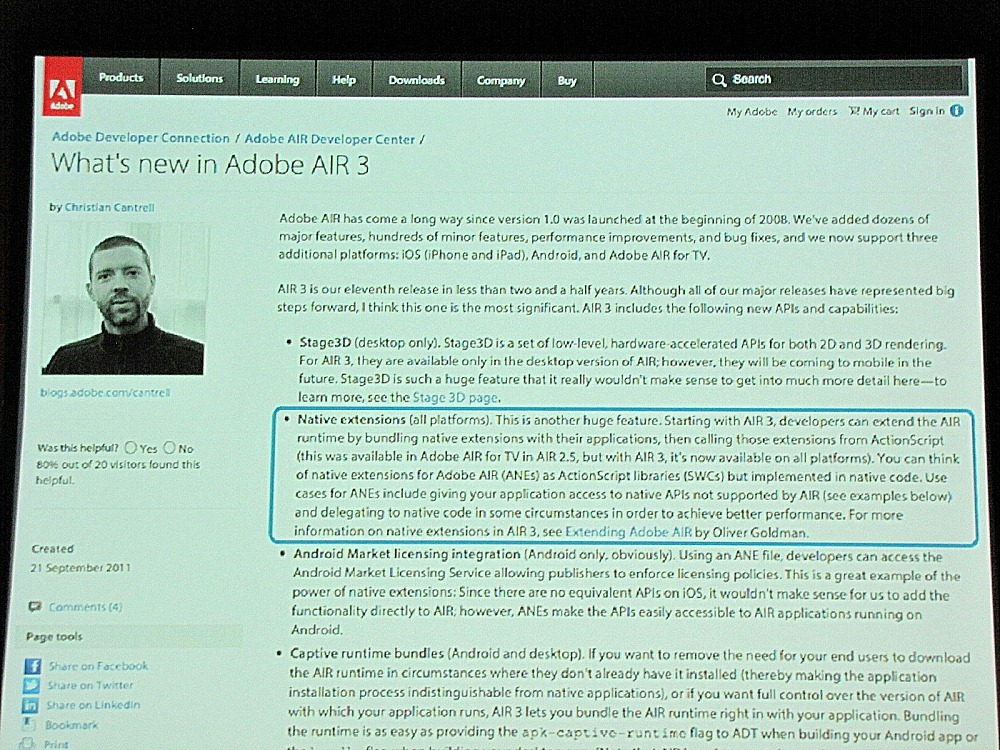The width and height of the screenshot is (1000, 750).
Task: Go to Adobe AIR Developer Center breadcrumb
Action: (x=330, y=139)
